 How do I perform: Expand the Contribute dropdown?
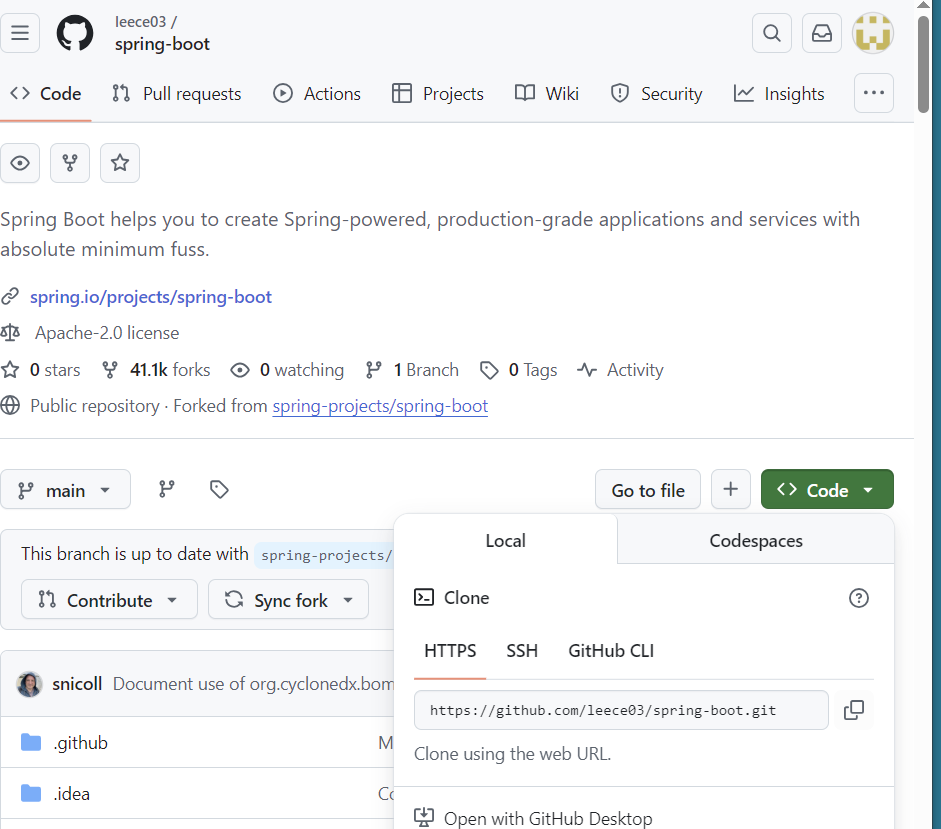[109, 600]
